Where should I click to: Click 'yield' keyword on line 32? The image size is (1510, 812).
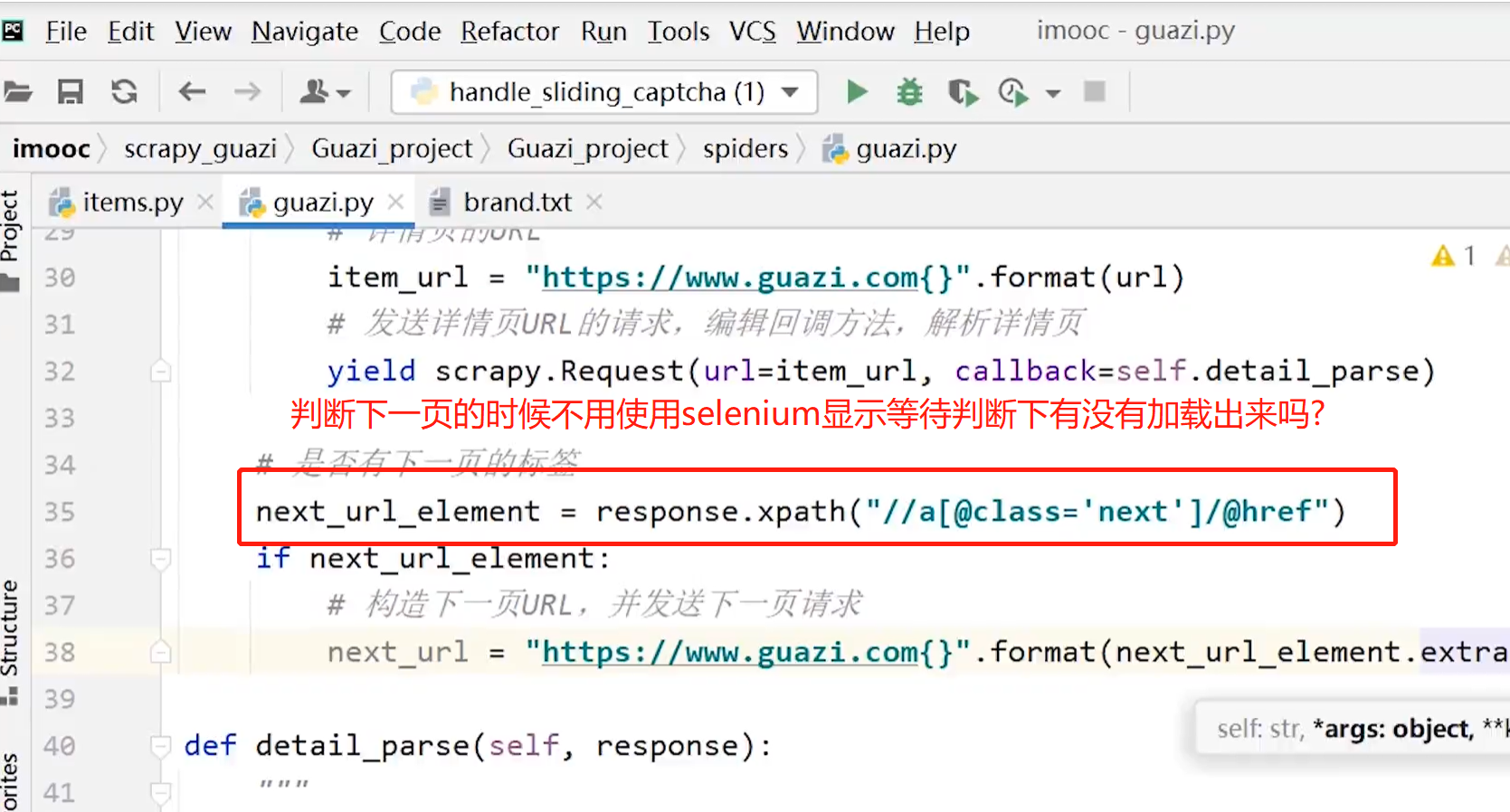pos(371,371)
